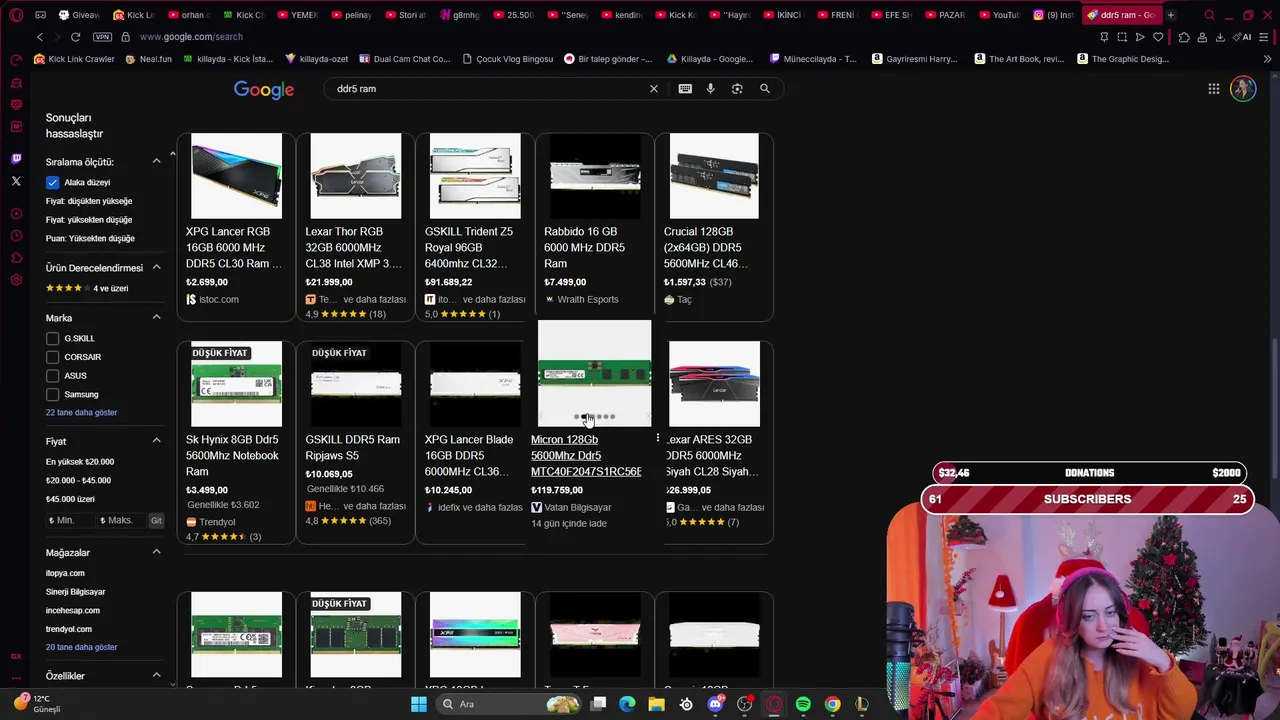Open Spotify from the taskbar
This screenshot has height=720, width=1280.
click(x=803, y=705)
